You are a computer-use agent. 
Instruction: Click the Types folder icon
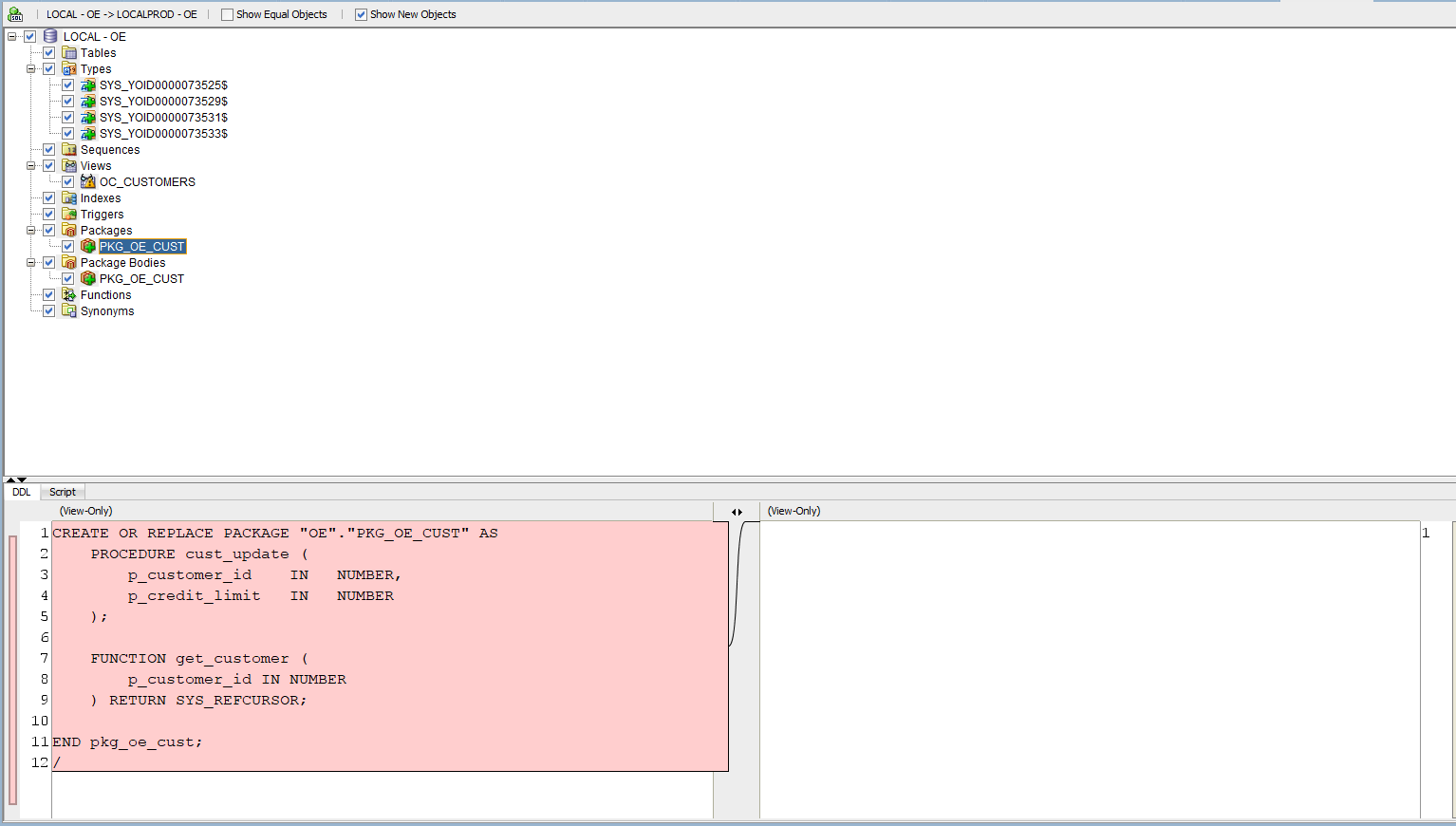point(69,68)
